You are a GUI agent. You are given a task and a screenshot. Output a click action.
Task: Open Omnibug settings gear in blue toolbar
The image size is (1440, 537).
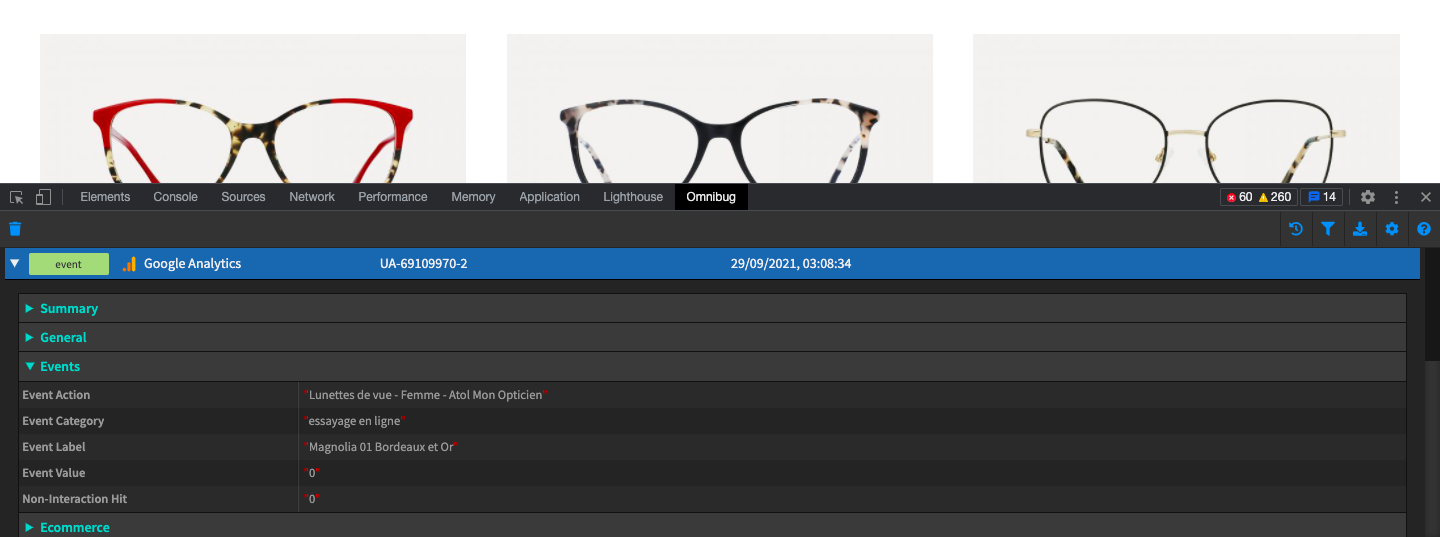[1391, 229]
